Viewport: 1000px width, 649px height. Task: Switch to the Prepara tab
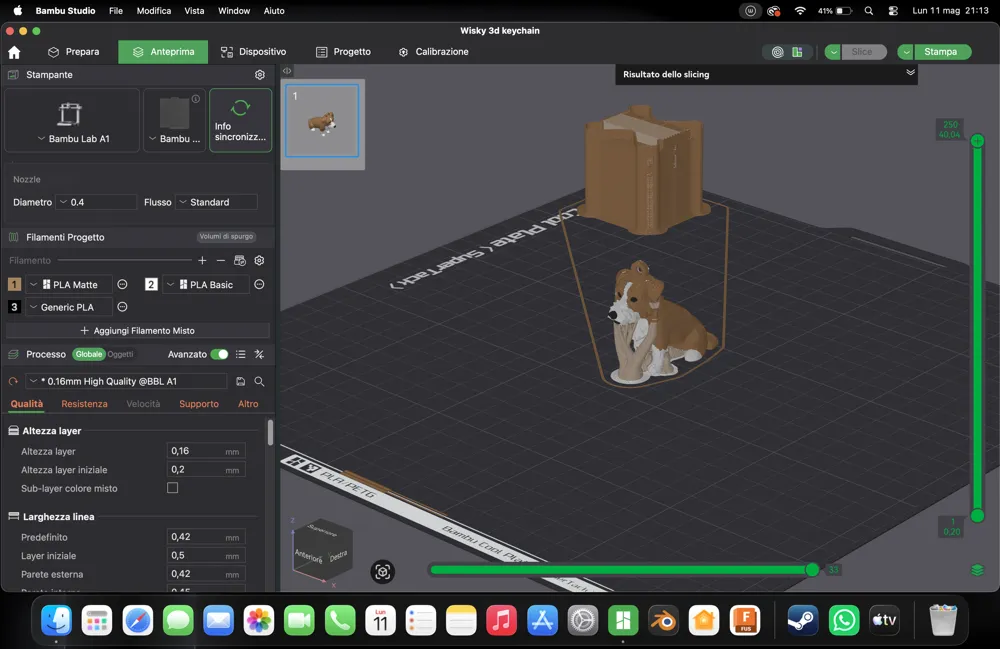[x=74, y=52]
